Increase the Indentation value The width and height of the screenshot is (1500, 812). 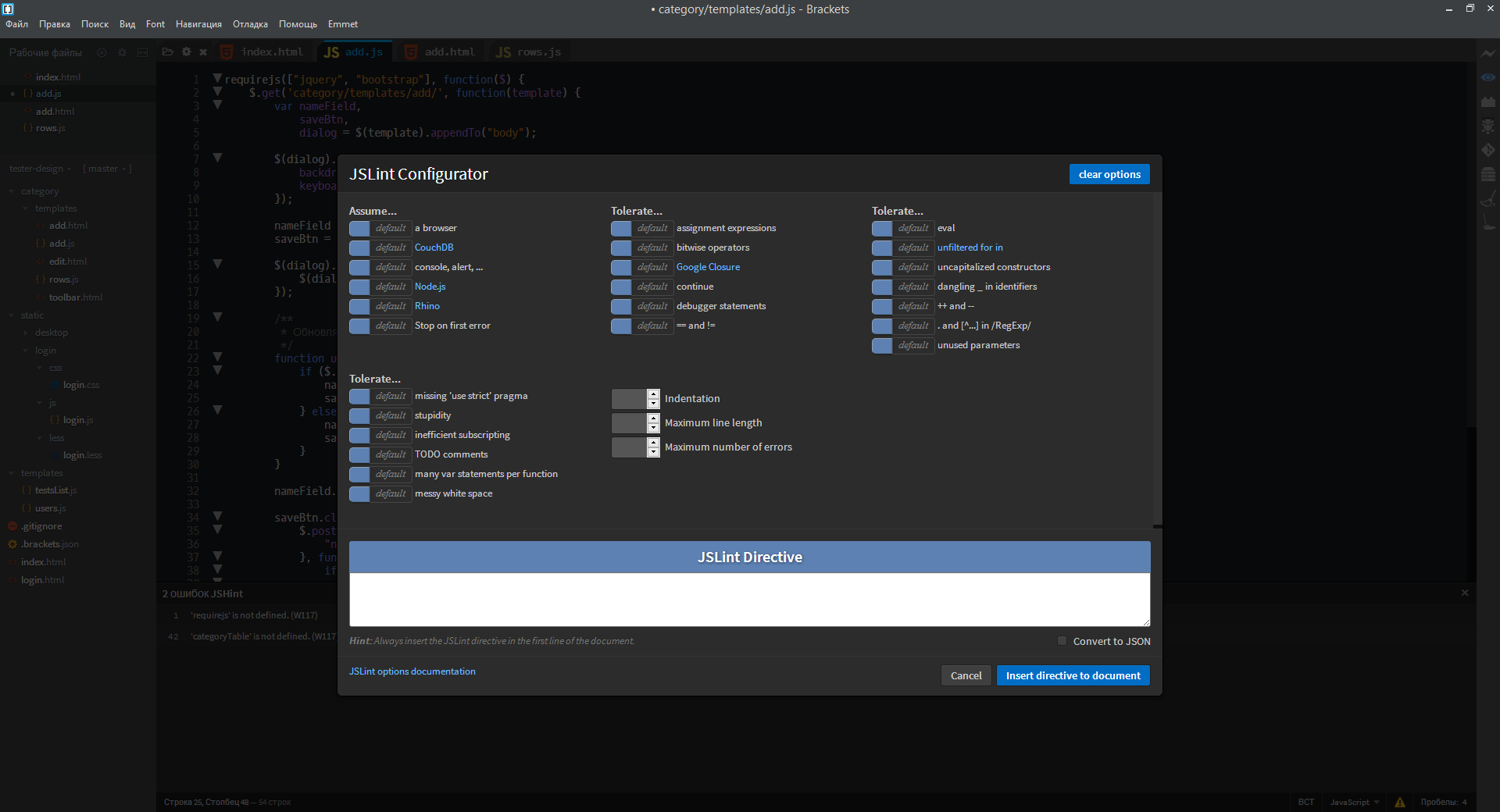[654, 394]
